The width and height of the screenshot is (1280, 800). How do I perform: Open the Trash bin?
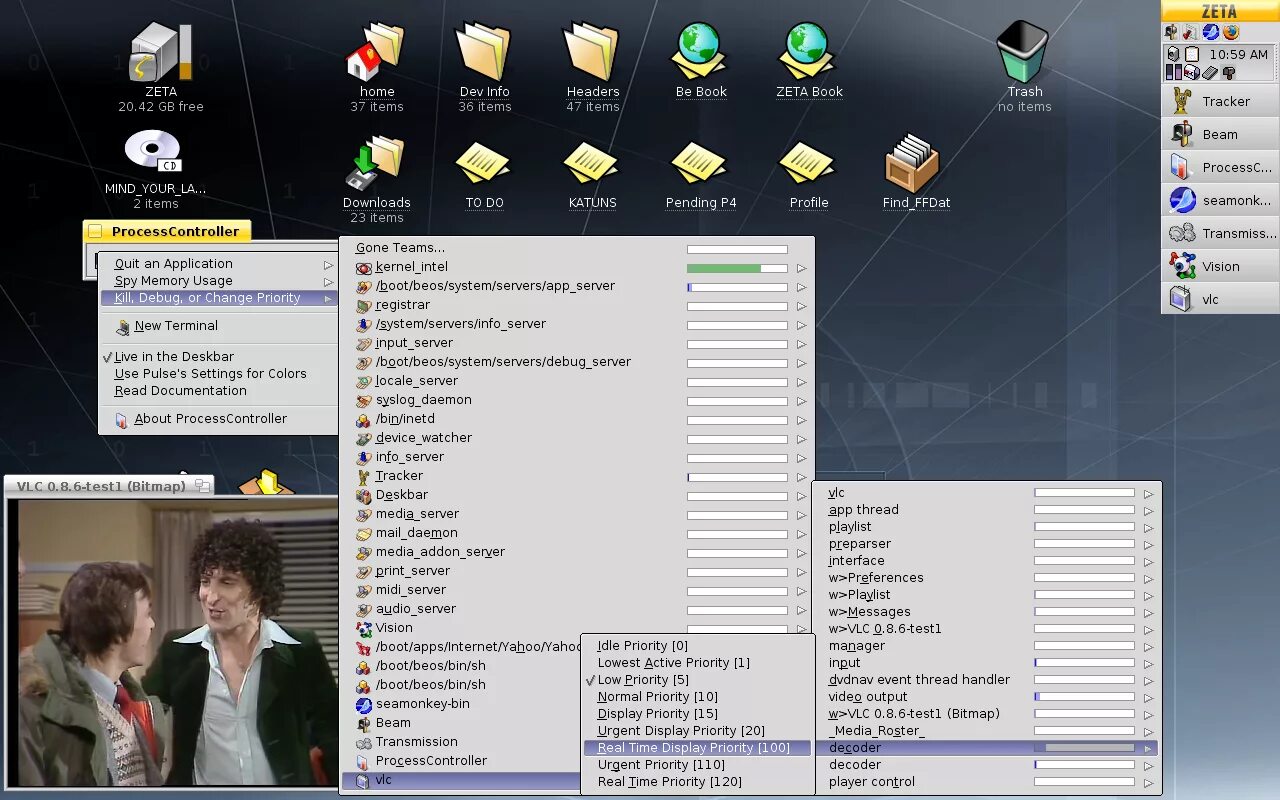coord(1024,52)
